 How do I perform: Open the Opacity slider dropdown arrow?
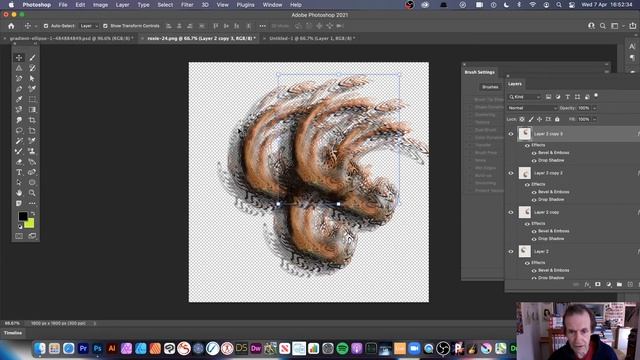(x=594, y=108)
